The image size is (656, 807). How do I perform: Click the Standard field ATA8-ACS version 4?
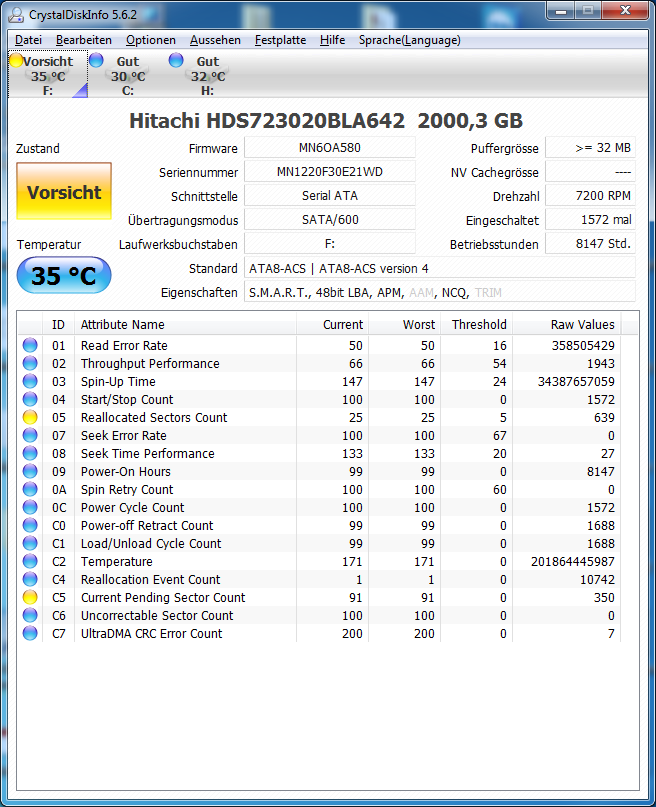(x=440, y=268)
